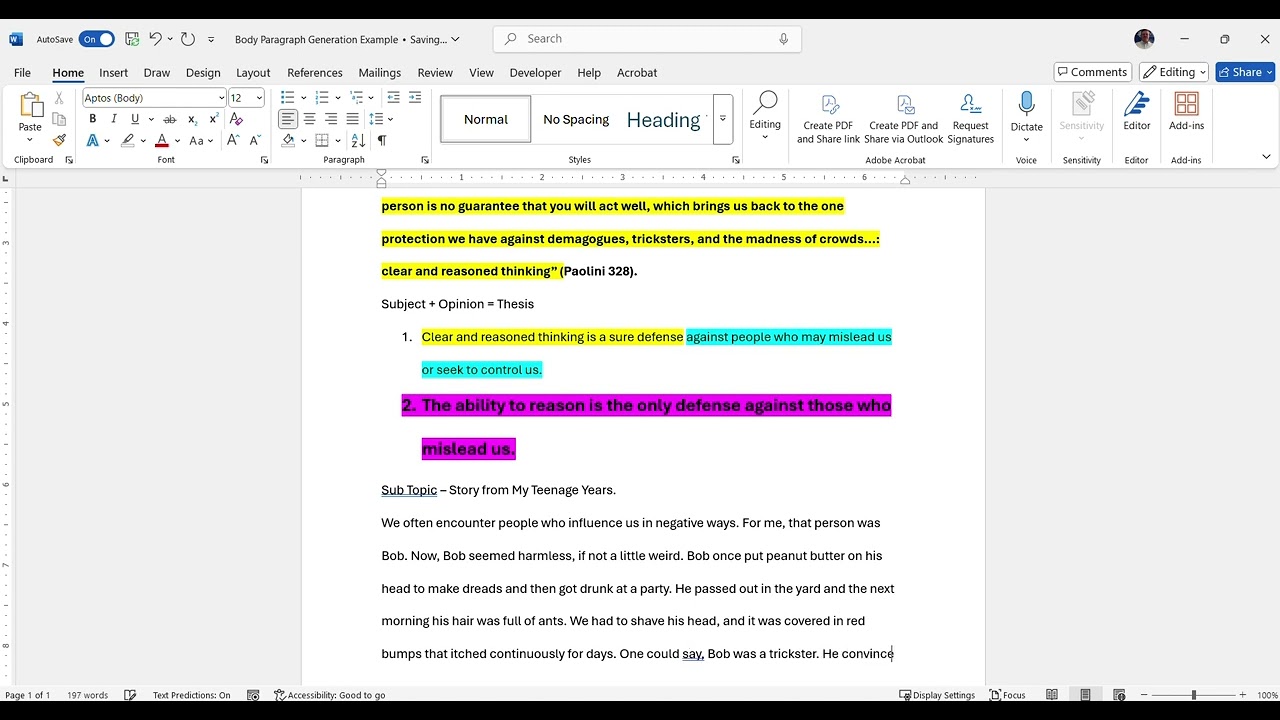Apply the red font color
Image resolution: width=1280 pixels, height=720 pixels.
[162, 141]
